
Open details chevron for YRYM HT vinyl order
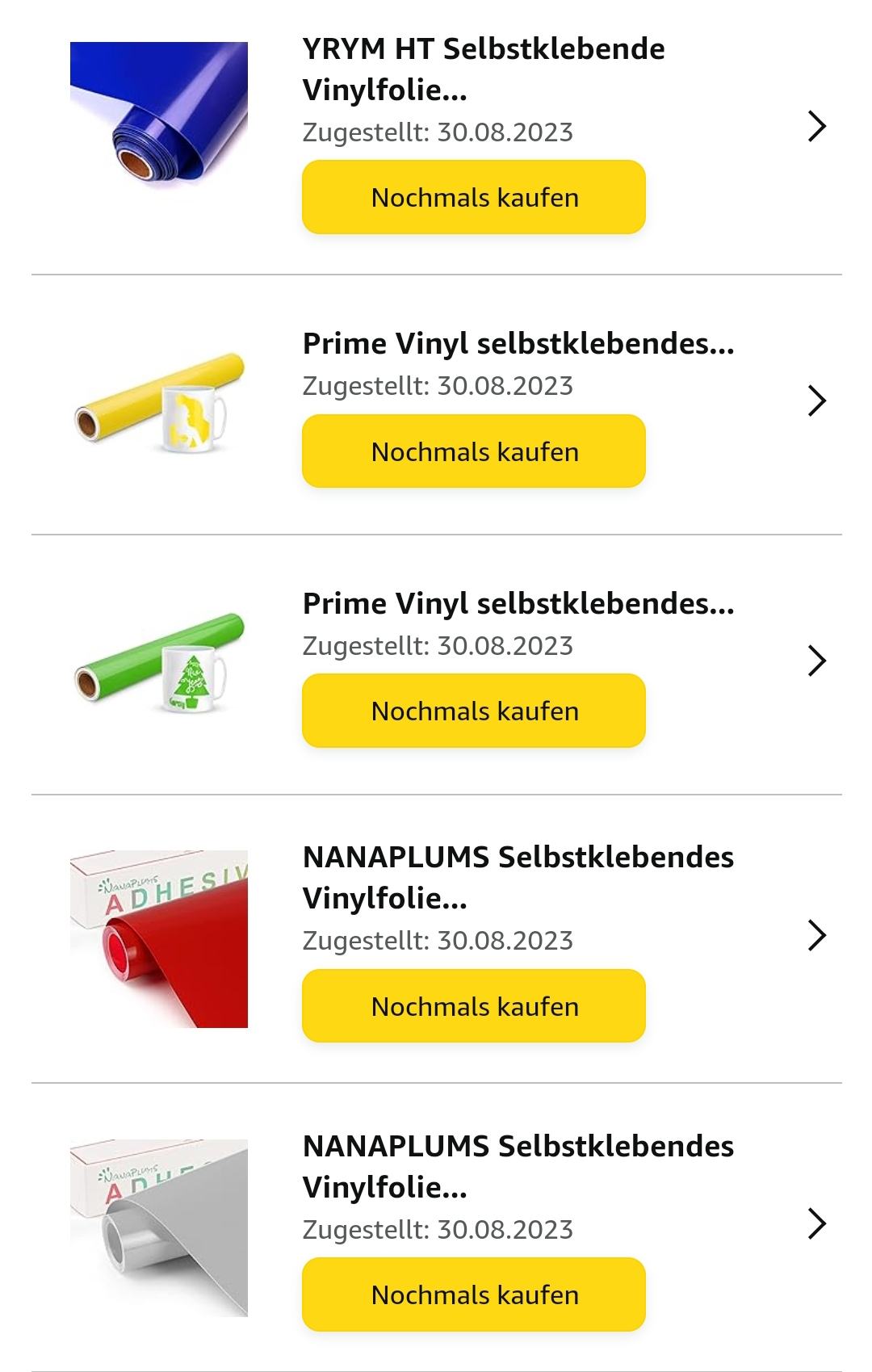coord(817,127)
